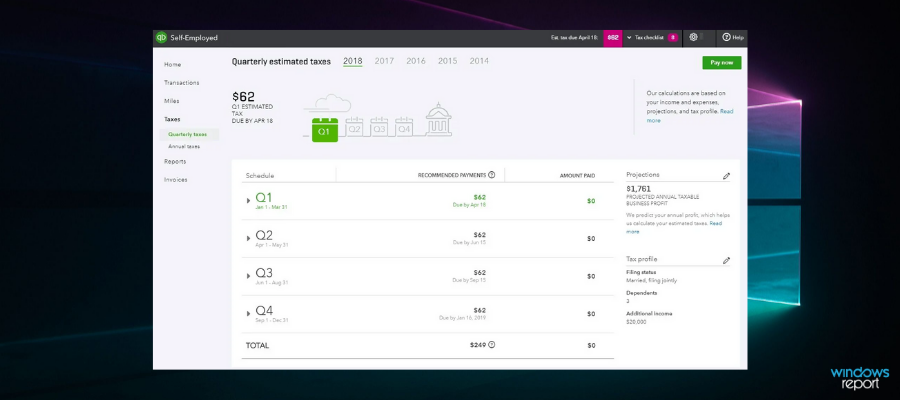Select the Q4 calendar icon
The width and height of the screenshot is (900, 400).
[404, 127]
